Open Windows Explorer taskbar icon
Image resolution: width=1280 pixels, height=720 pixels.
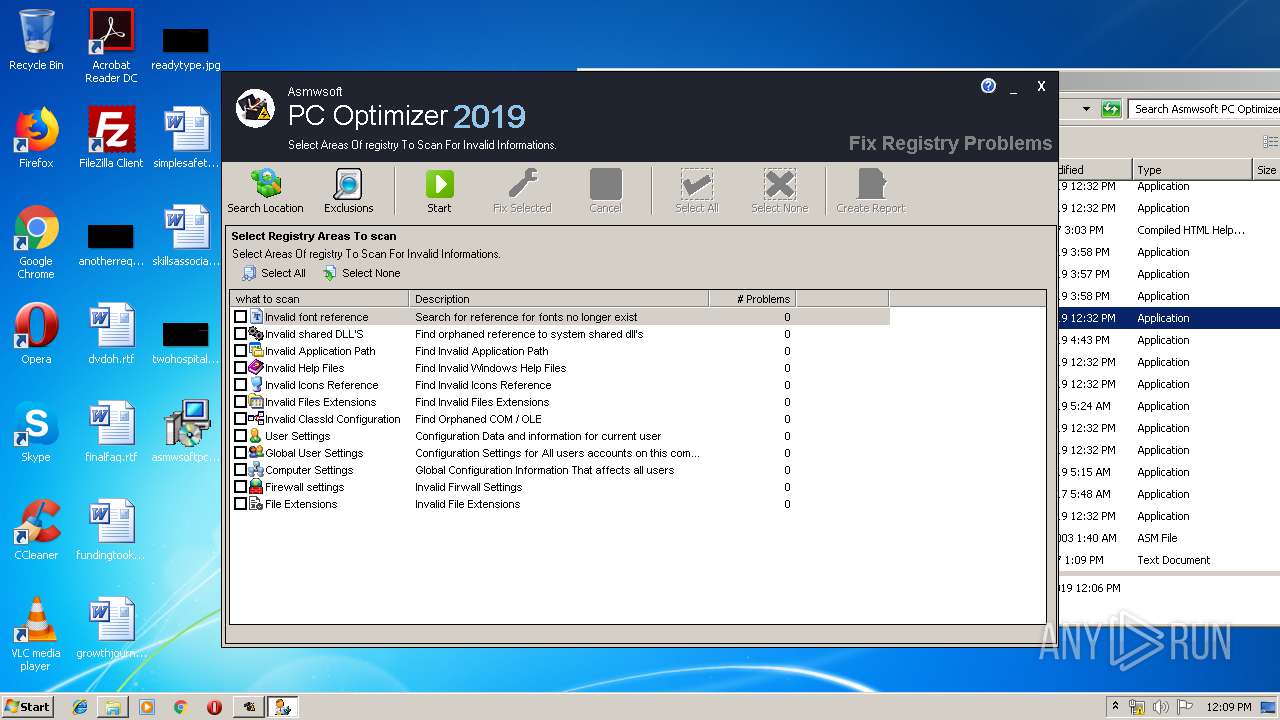click(x=113, y=707)
